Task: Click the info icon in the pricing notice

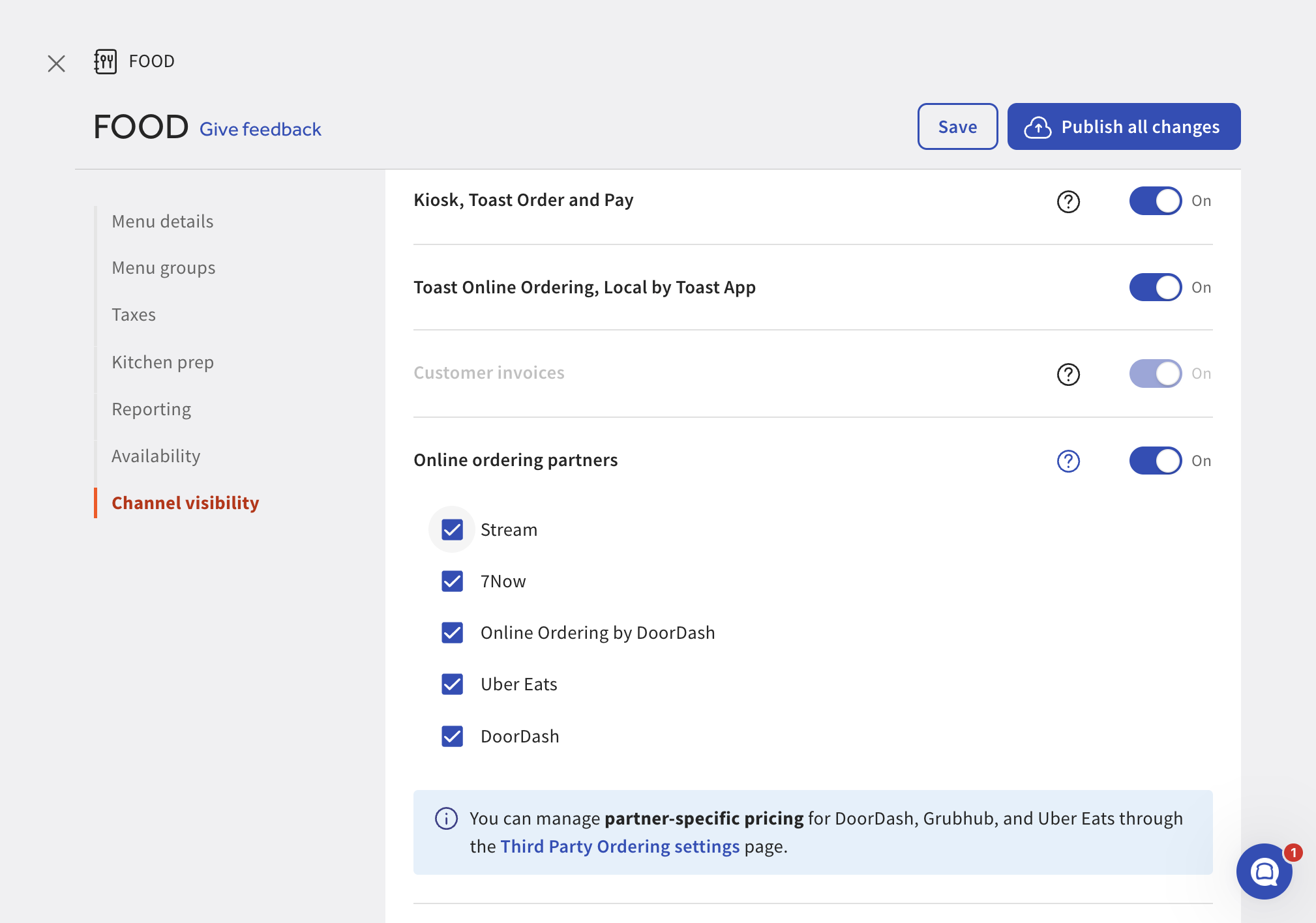Action: [x=446, y=819]
